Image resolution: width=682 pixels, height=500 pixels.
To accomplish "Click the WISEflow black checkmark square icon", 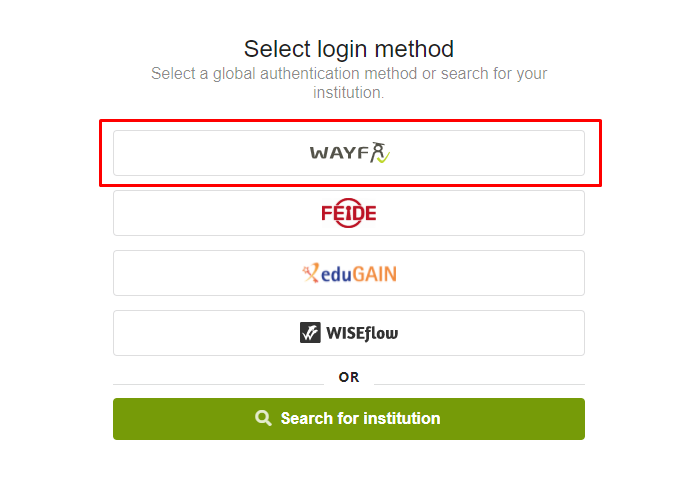I will pyautogui.click(x=310, y=333).
